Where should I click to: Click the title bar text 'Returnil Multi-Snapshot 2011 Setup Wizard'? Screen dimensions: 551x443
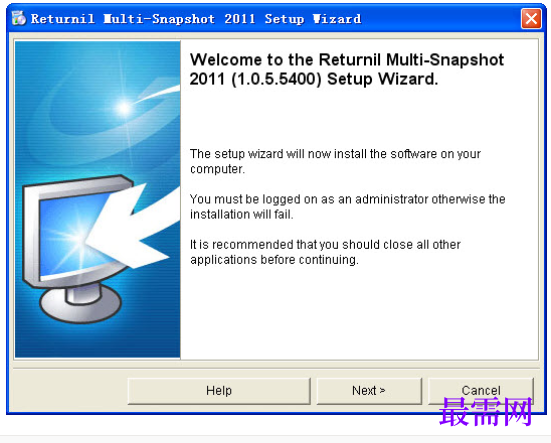[x=196, y=19]
